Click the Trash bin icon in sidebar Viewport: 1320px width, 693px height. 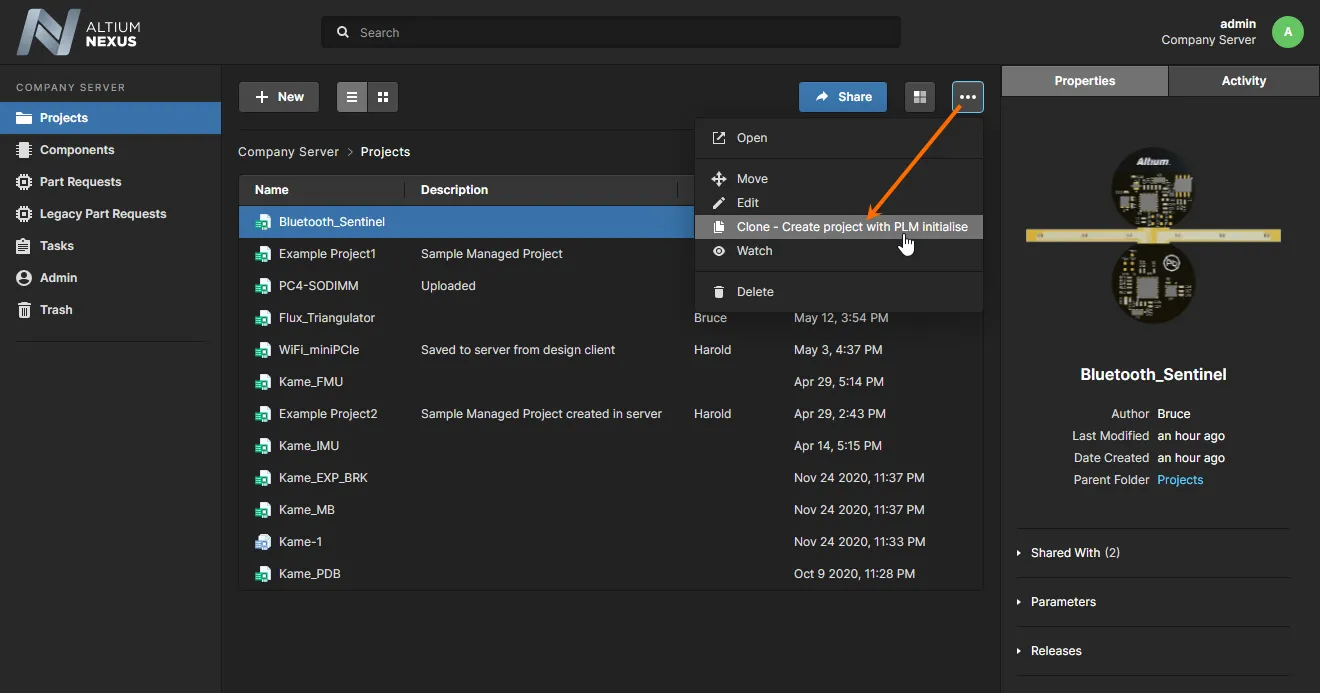pyautogui.click(x=24, y=310)
